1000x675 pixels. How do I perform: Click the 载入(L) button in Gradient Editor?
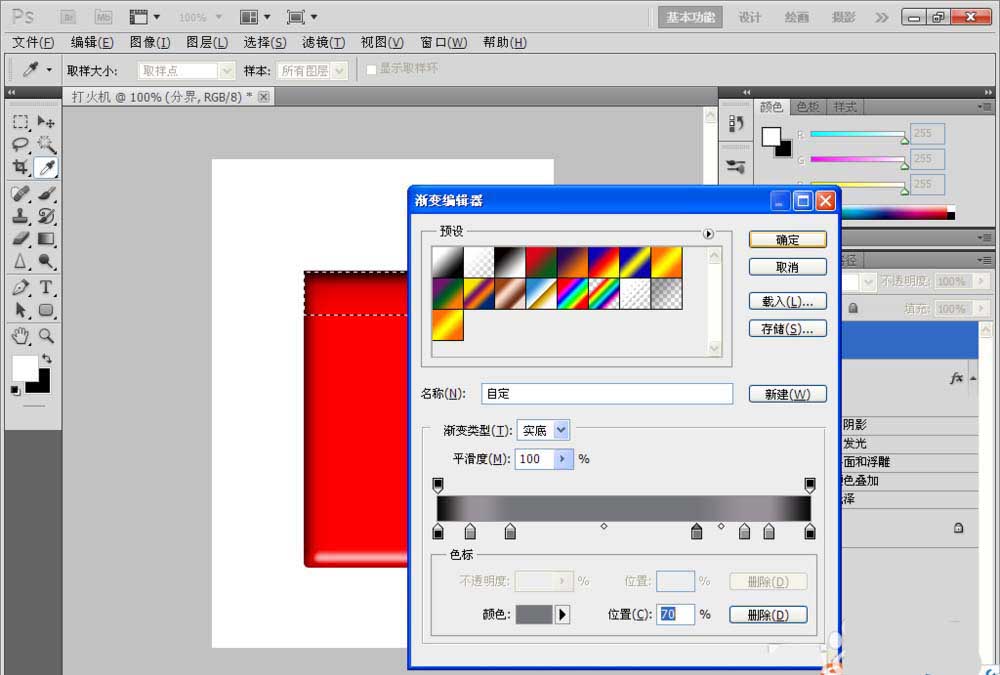[787, 301]
